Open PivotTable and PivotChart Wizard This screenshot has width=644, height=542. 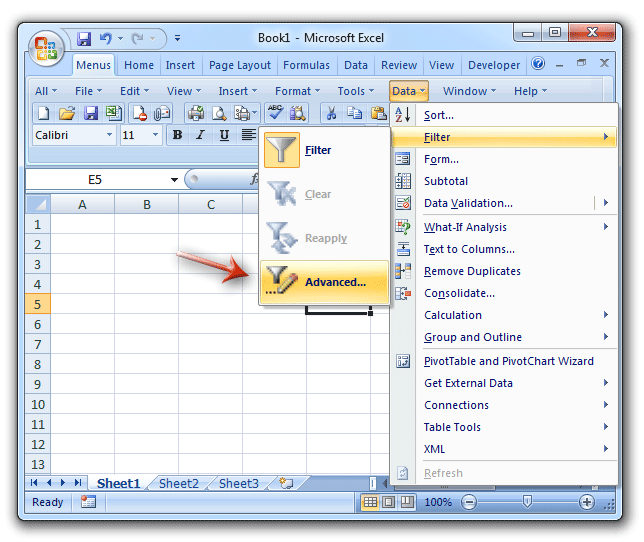pos(504,361)
